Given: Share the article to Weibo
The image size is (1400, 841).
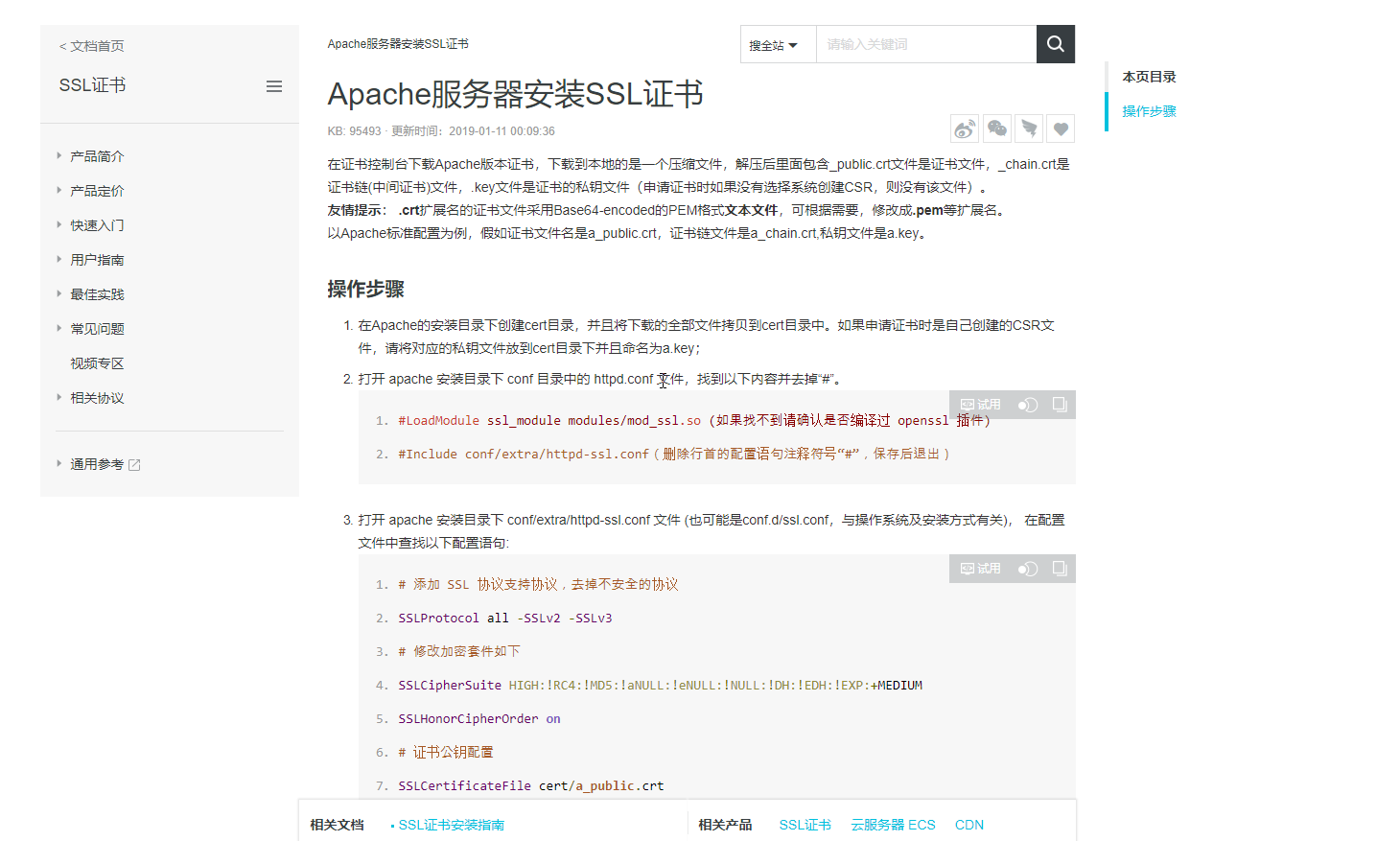Looking at the screenshot, I should [x=965, y=128].
